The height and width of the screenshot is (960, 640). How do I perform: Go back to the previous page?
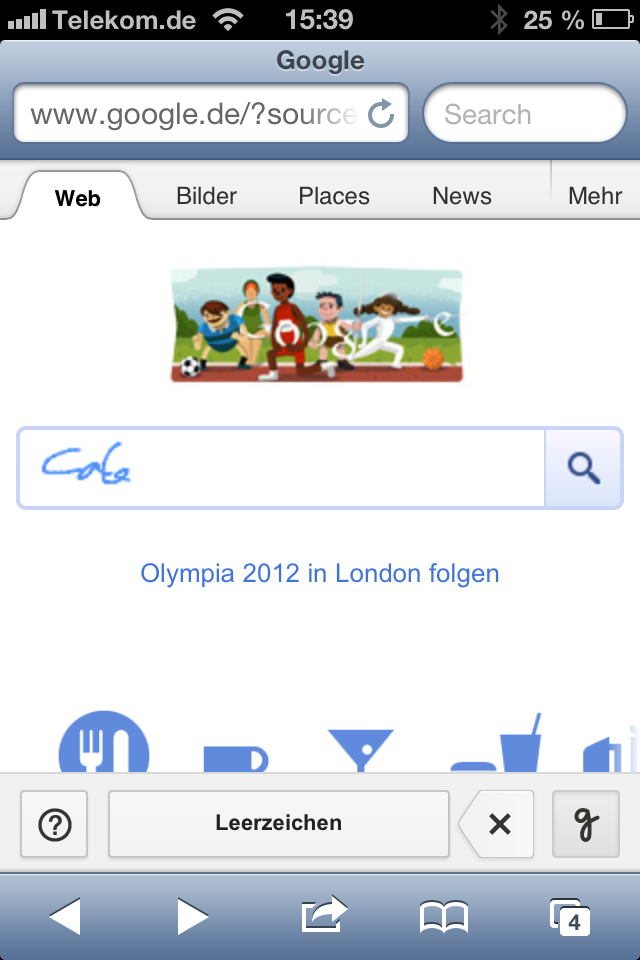pyautogui.click(x=65, y=915)
